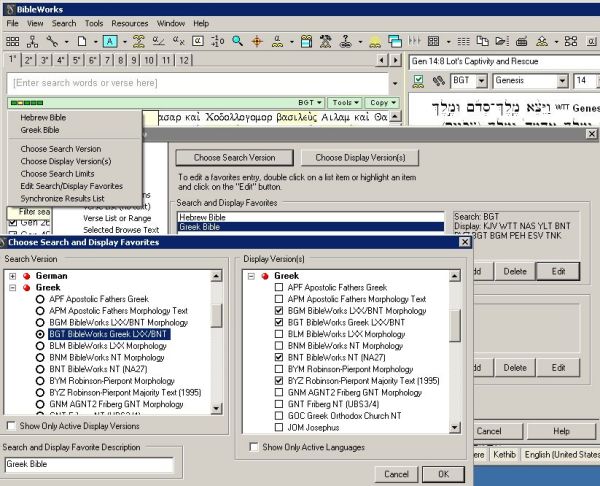The image size is (600, 486).
Task: Choose Synchronize Results List menu entry
Action: (62, 199)
